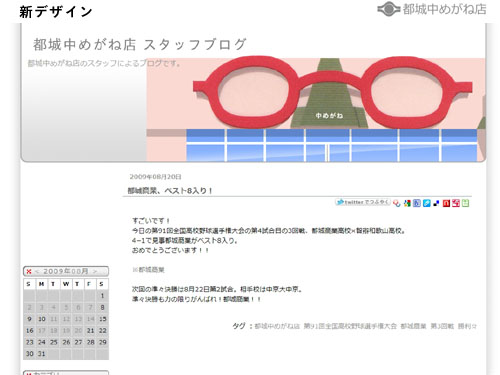Open the post title 都城商業、ベスト8入り!
This screenshot has width=500, height=375.
[x=170, y=191]
